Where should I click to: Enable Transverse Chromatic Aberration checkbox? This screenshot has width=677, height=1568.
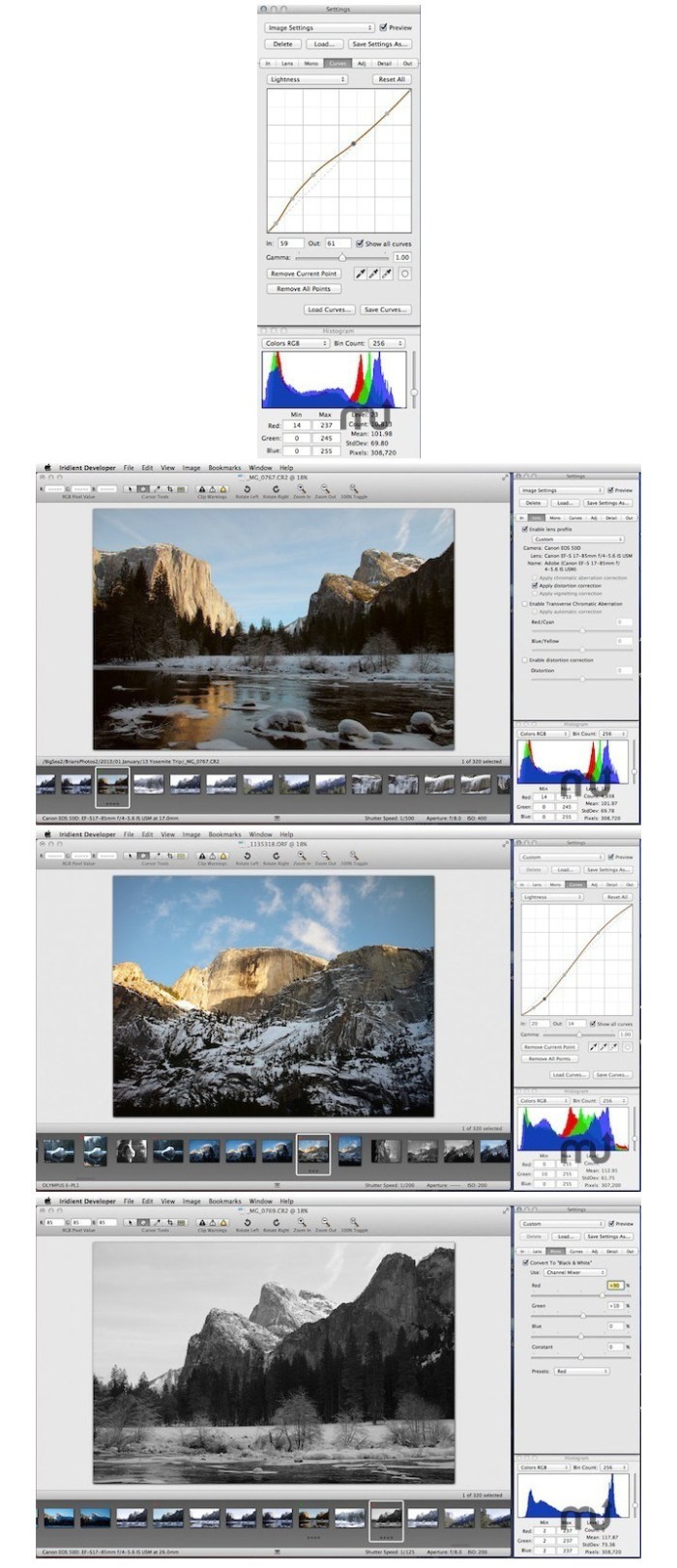[x=525, y=603]
